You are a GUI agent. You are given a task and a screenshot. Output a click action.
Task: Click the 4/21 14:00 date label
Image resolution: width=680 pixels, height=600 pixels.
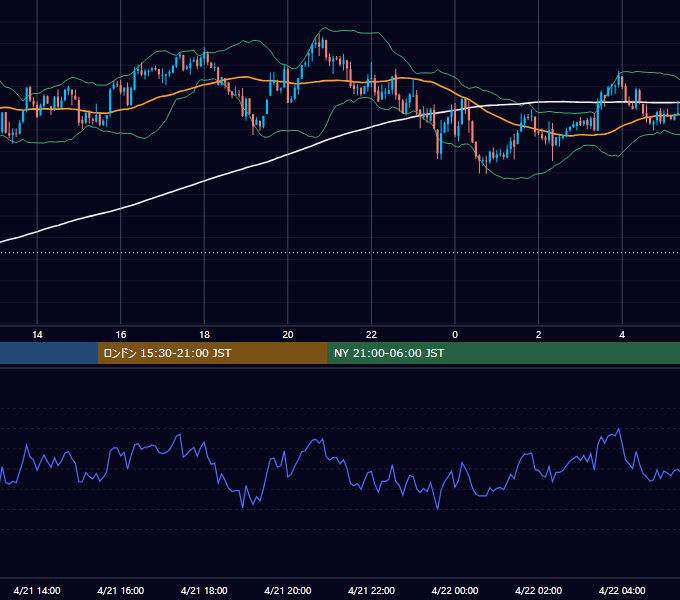click(37, 590)
